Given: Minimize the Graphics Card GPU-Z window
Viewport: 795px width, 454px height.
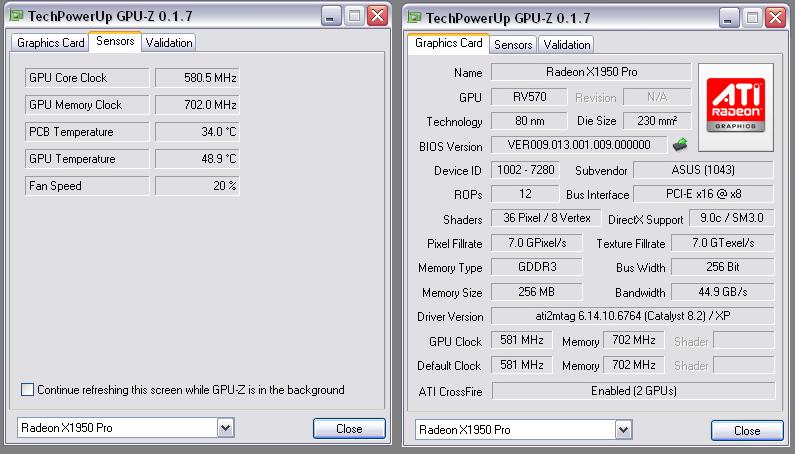Looking at the screenshot, I should (x=729, y=18).
